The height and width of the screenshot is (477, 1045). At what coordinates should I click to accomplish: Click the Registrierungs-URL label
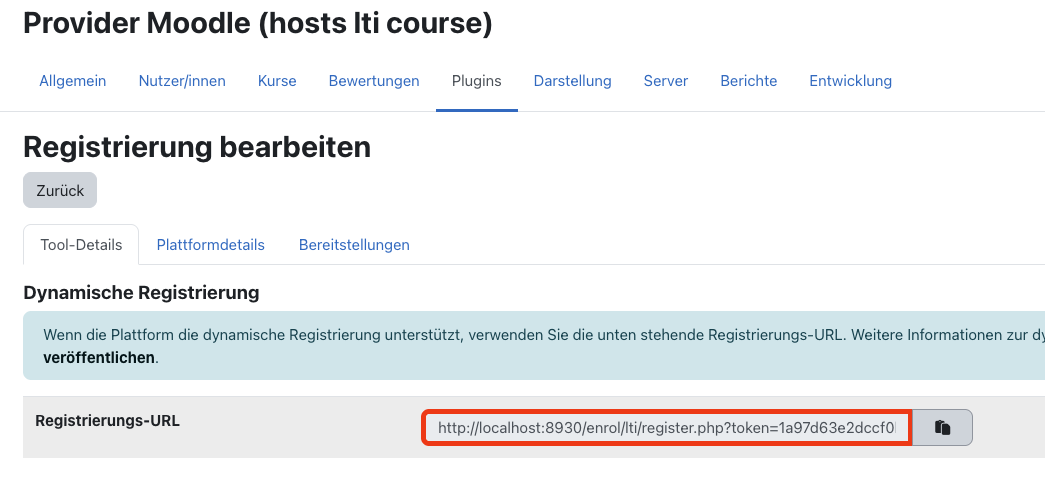[107, 421]
